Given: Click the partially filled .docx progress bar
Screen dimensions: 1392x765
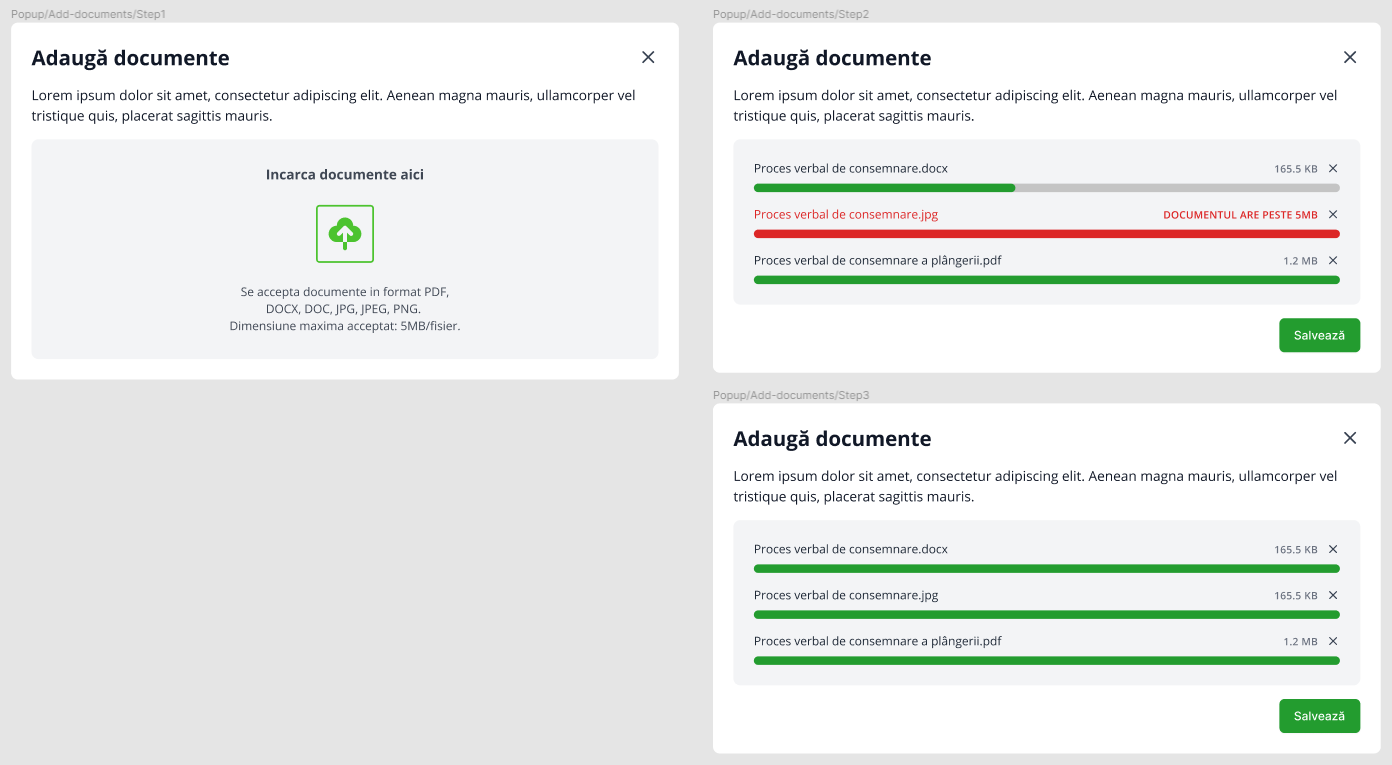Looking at the screenshot, I should click(1047, 188).
